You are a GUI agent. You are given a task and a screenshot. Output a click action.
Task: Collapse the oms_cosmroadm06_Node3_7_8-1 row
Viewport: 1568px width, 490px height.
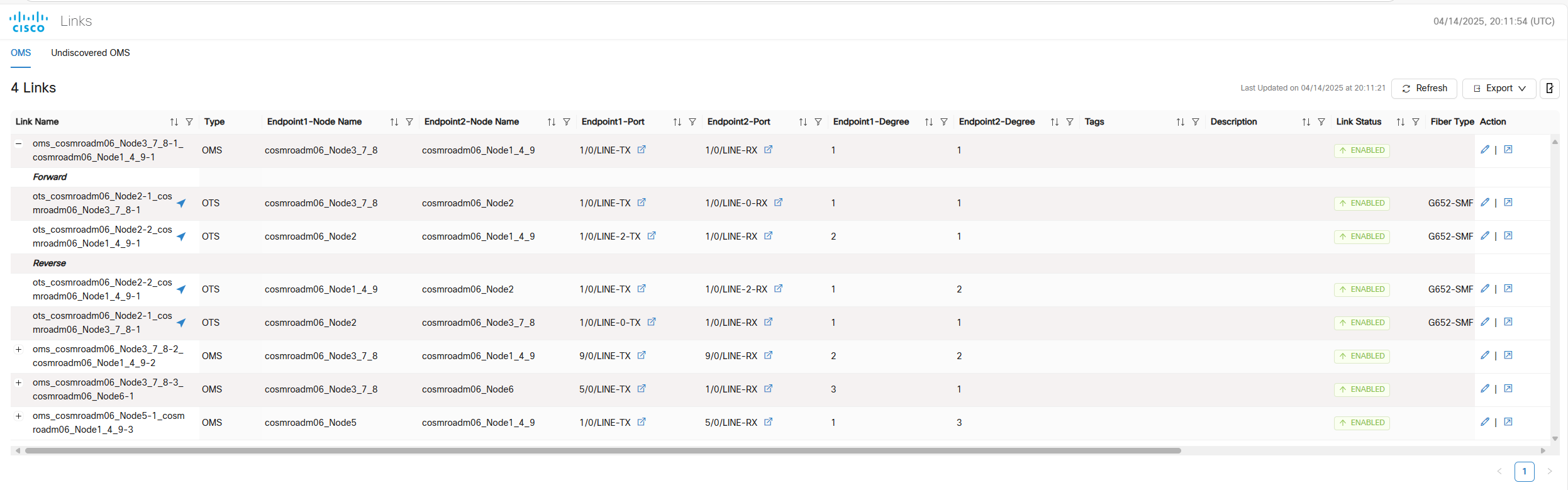[x=19, y=143]
